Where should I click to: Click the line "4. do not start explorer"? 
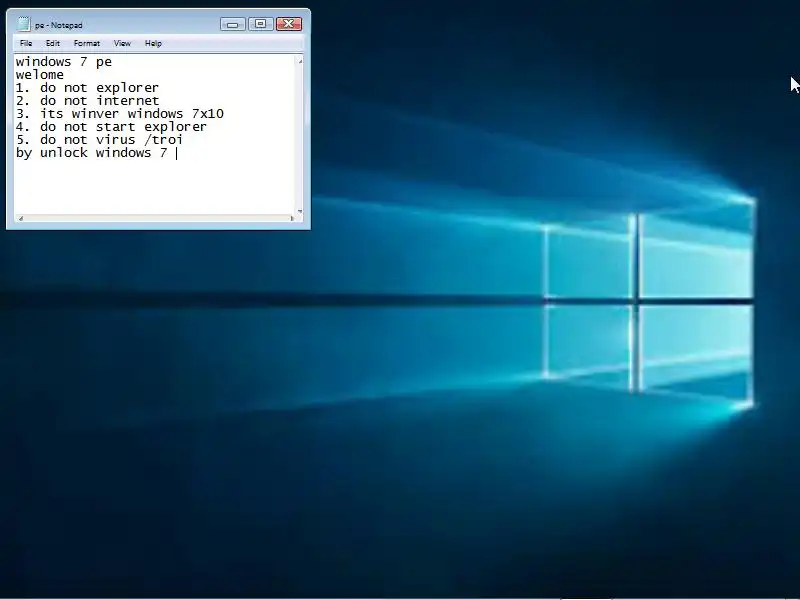(111, 127)
